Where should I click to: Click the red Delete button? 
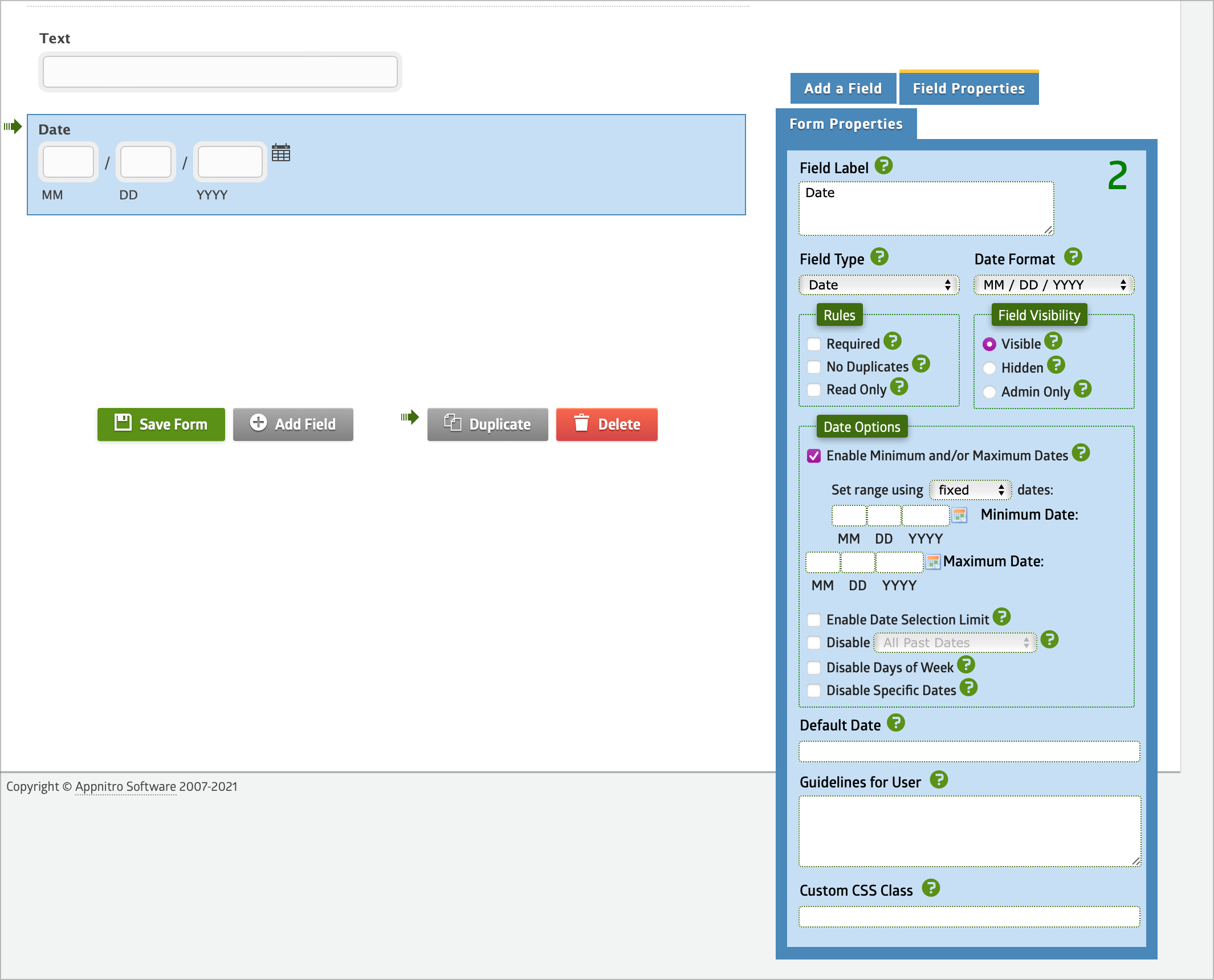(x=607, y=424)
